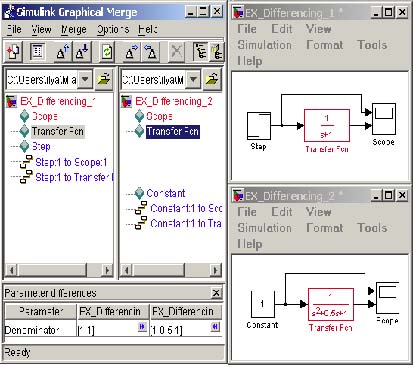413x367 pixels.
Task: Click Transfer Fcn block in EX_Differencing_2 model
Action: click(x=331, y=304)
